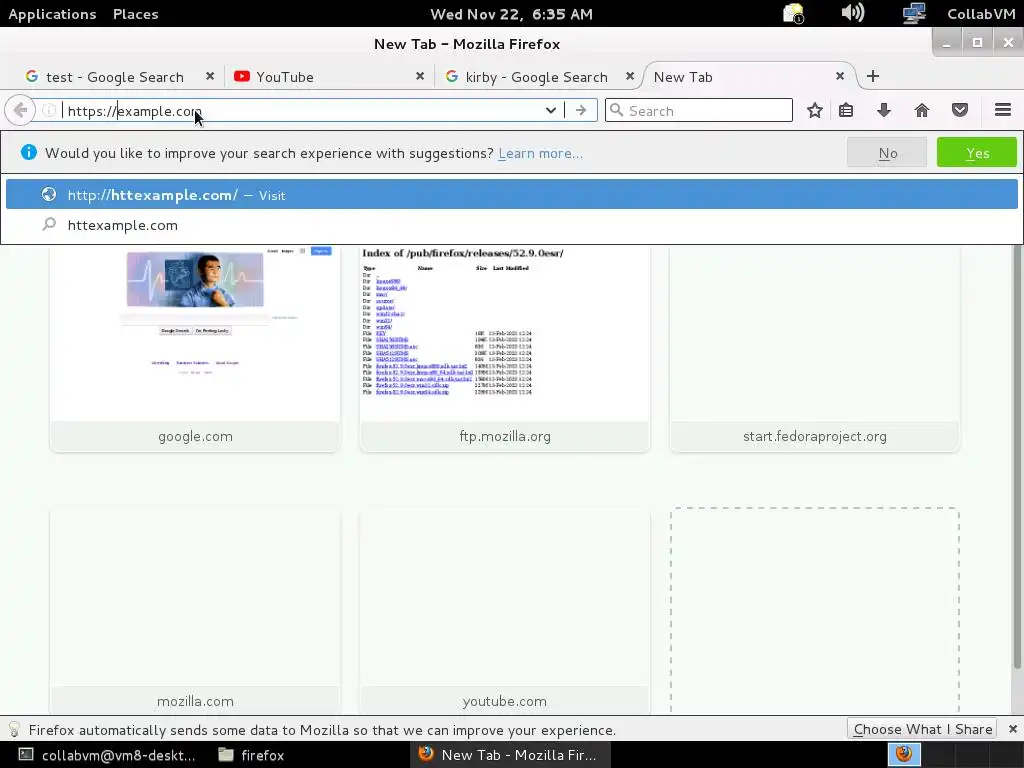Open a new tab with plus button
This screenshot has width=1024, height=768.
coord(872,76)
